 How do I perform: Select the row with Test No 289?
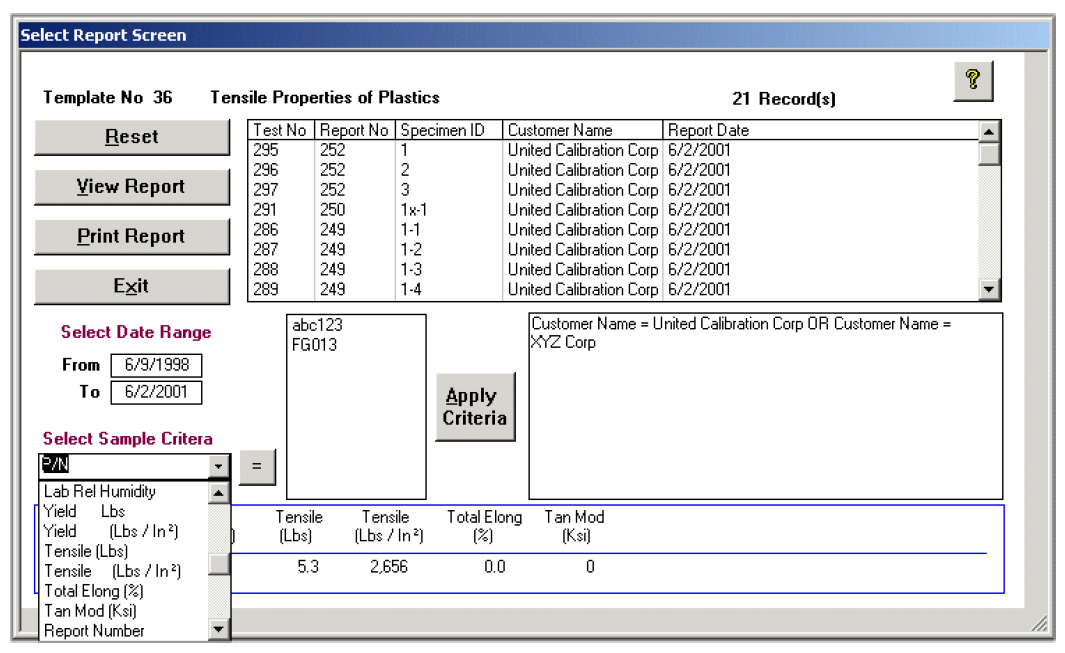click(x=613, y=289)
